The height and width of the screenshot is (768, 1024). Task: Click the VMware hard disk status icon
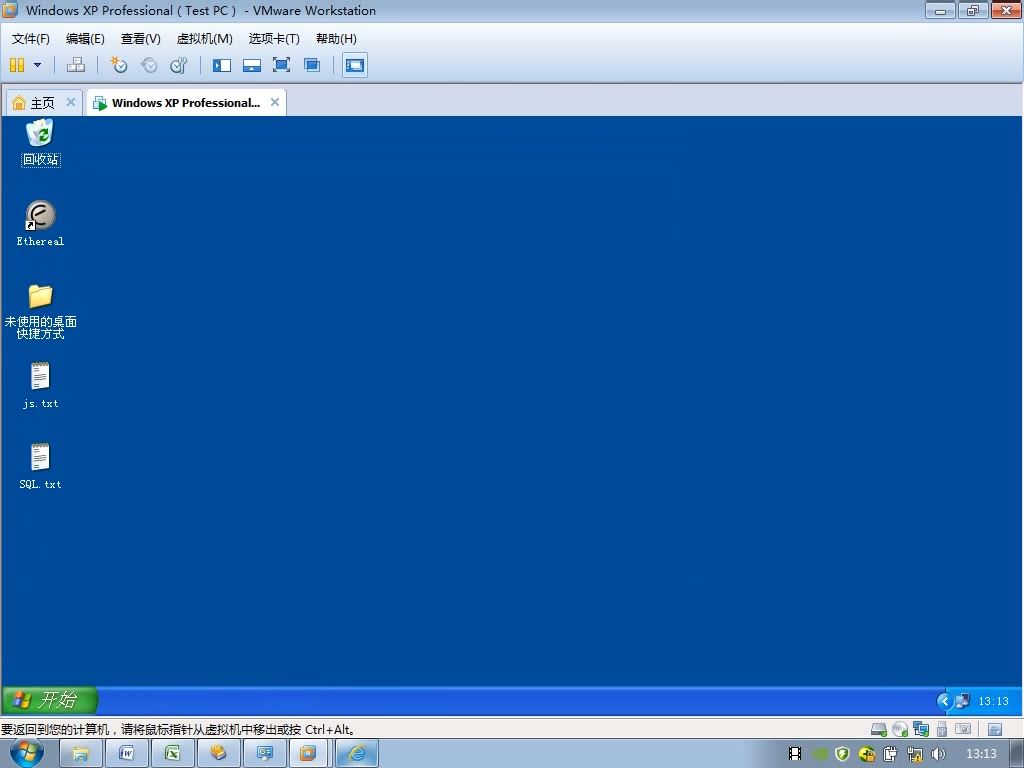click(879, 729)
